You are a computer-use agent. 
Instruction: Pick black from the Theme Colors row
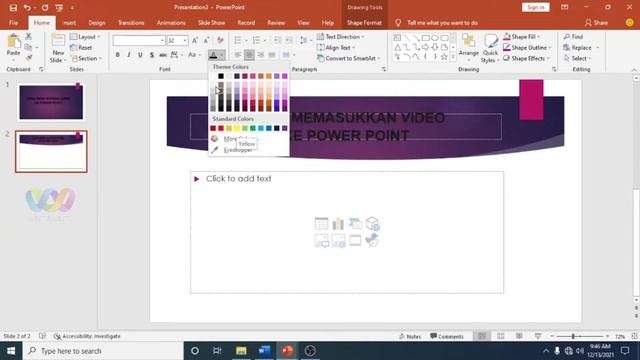[221, 76]
